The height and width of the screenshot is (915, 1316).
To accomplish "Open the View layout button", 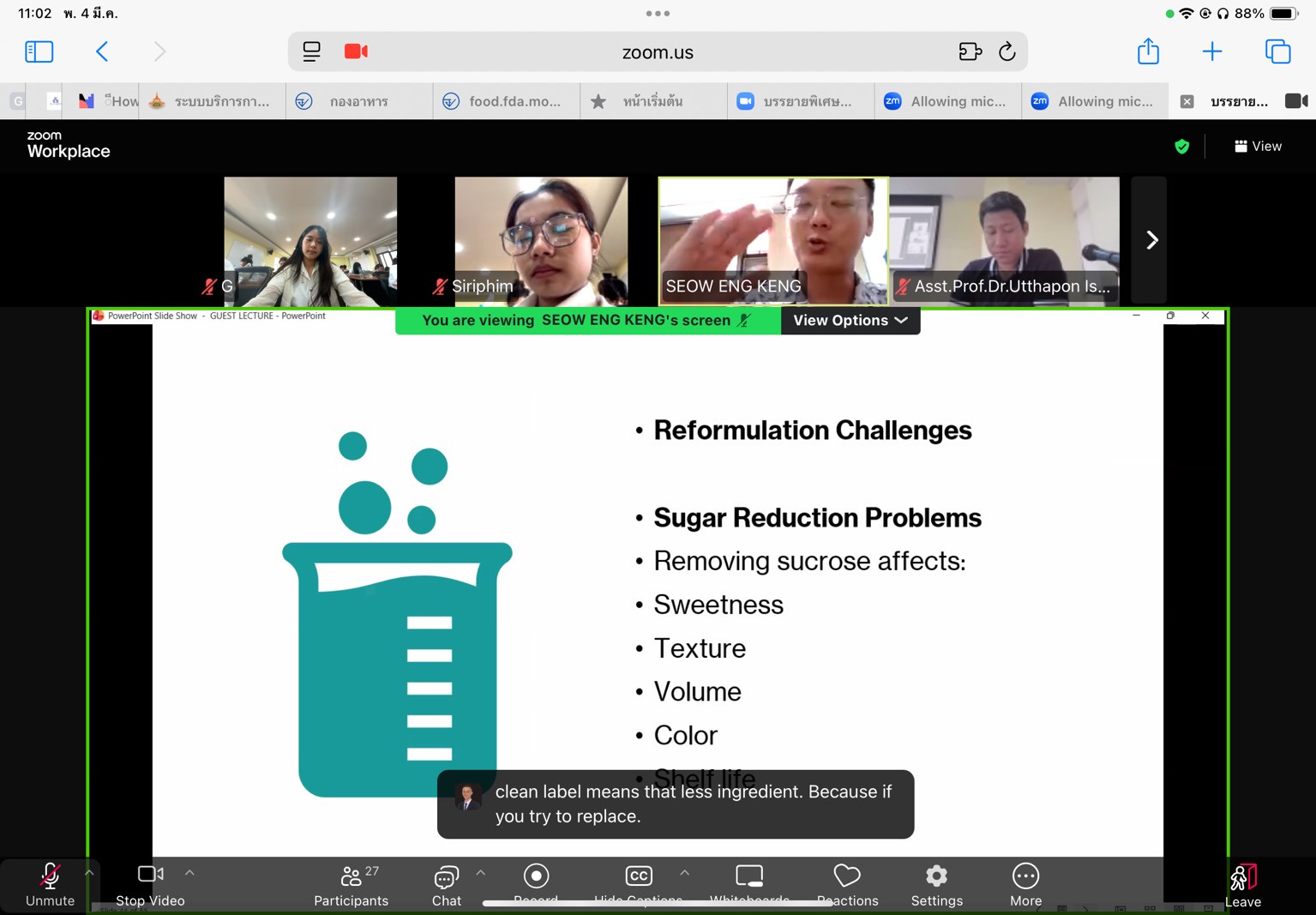I will coord(1258,147).
